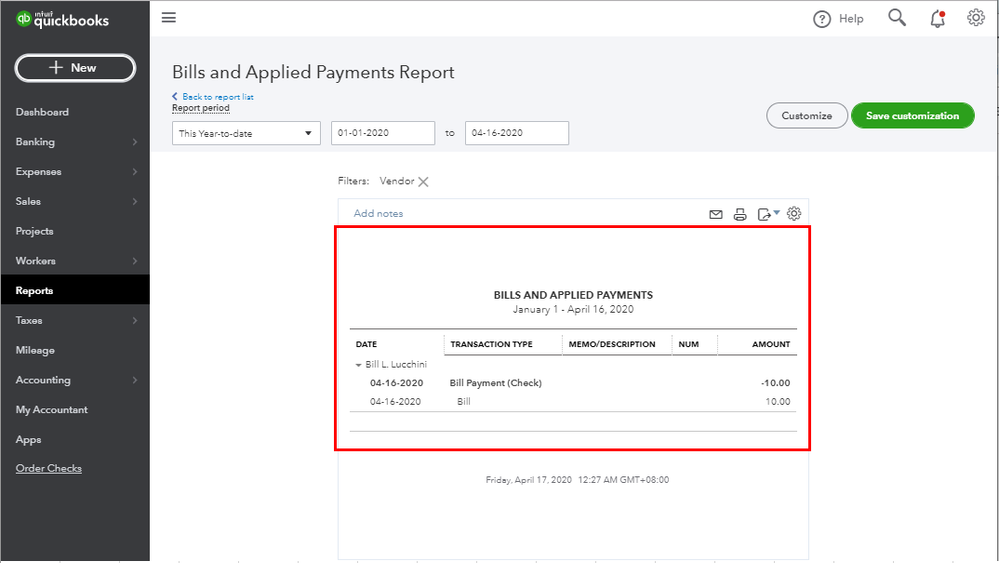Open the search magnifier

click(897, 17)
